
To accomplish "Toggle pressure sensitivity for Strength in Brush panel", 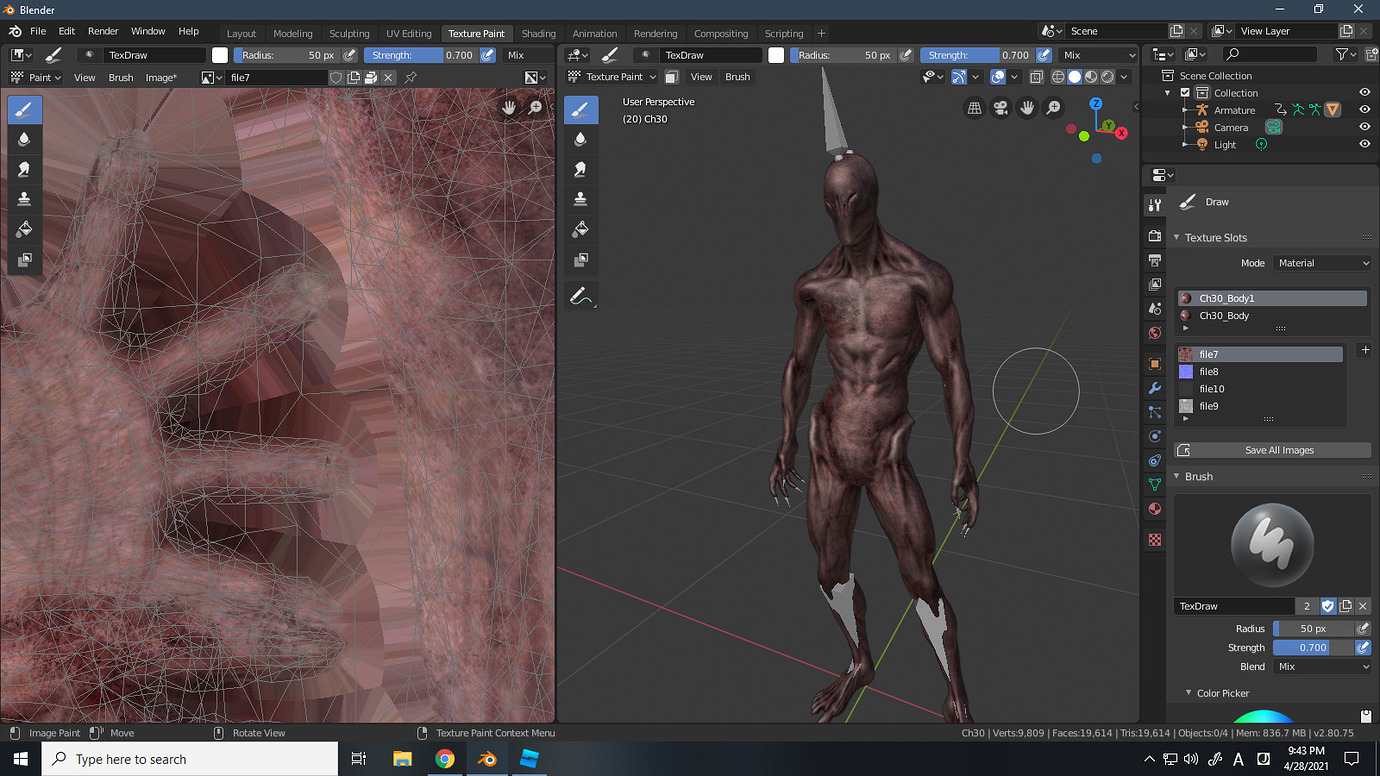I will point(1362,647).
